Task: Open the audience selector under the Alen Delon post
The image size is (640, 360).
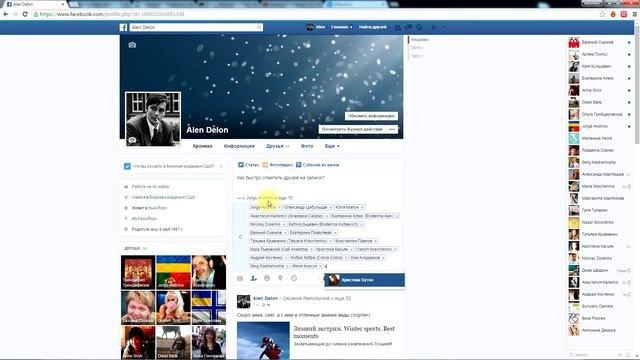Action: point(266,305)
